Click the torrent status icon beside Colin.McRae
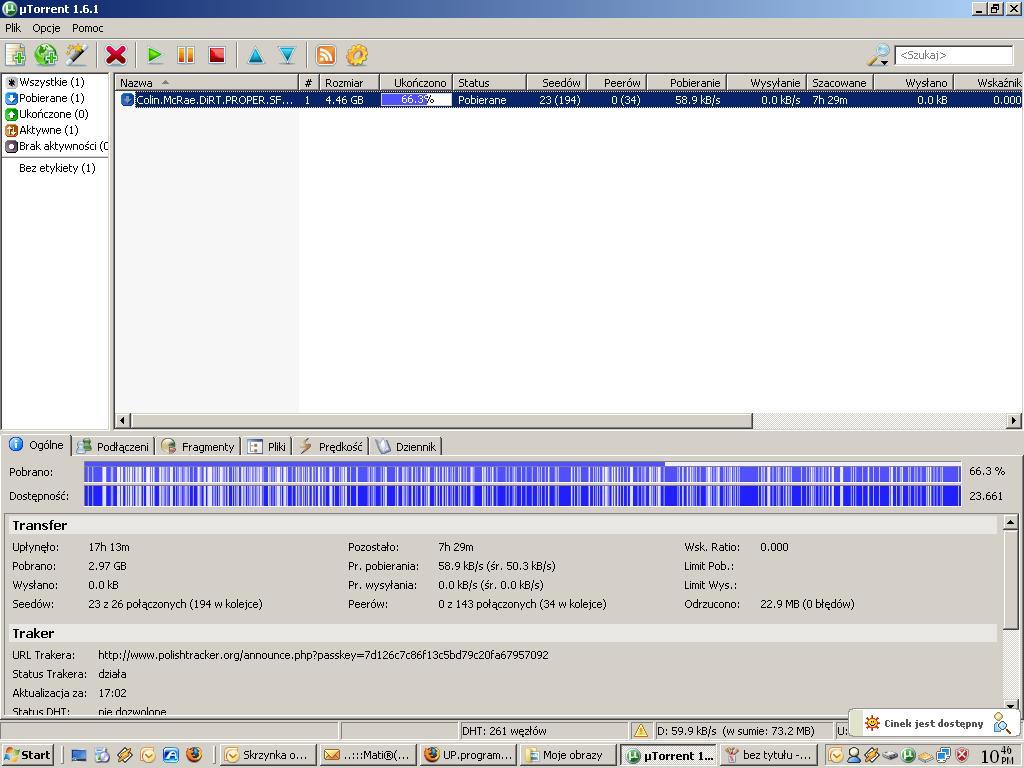Screen dimensions: 1024x768 pos(127,100)
